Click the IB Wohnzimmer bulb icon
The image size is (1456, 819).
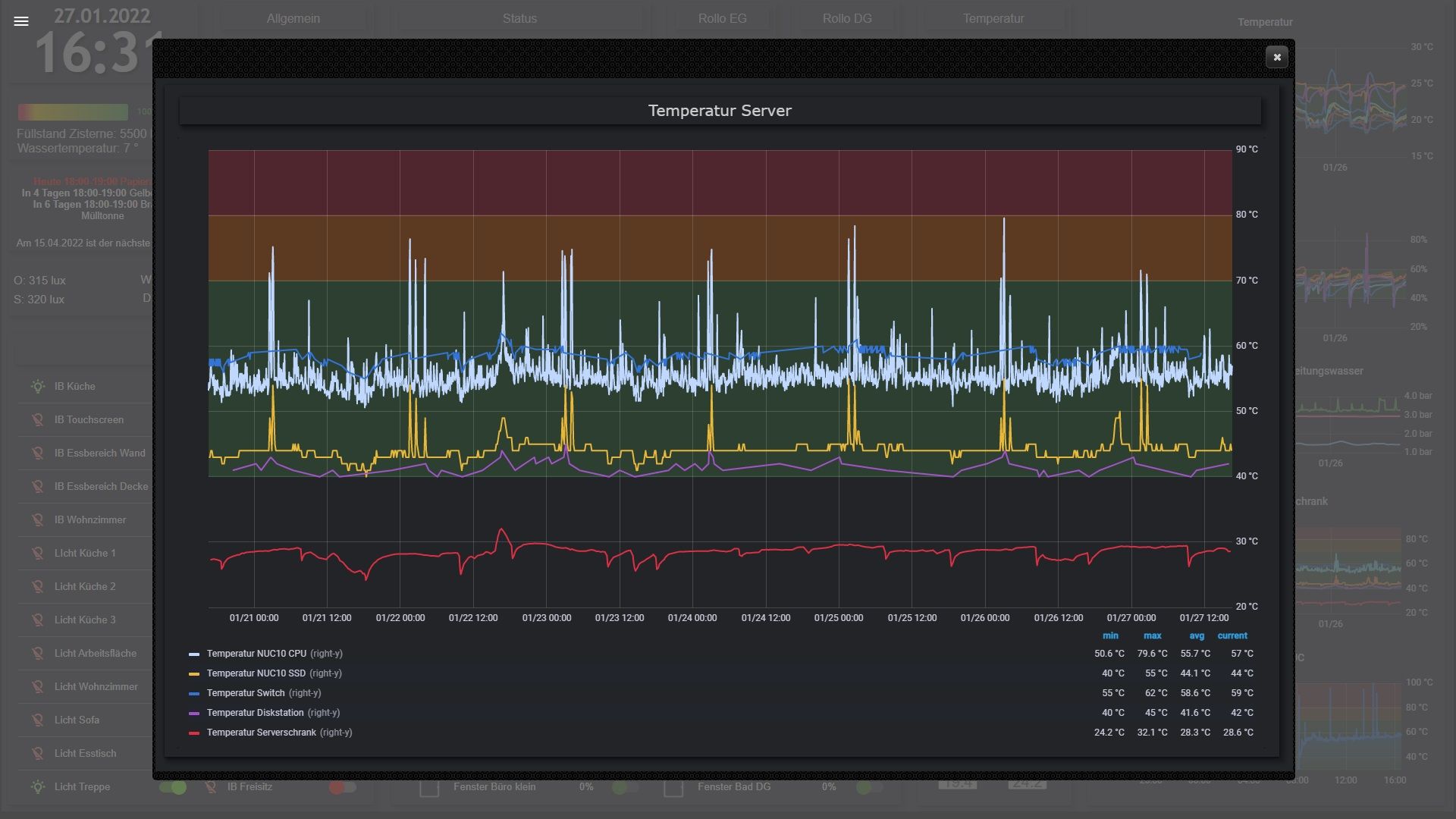37,519
